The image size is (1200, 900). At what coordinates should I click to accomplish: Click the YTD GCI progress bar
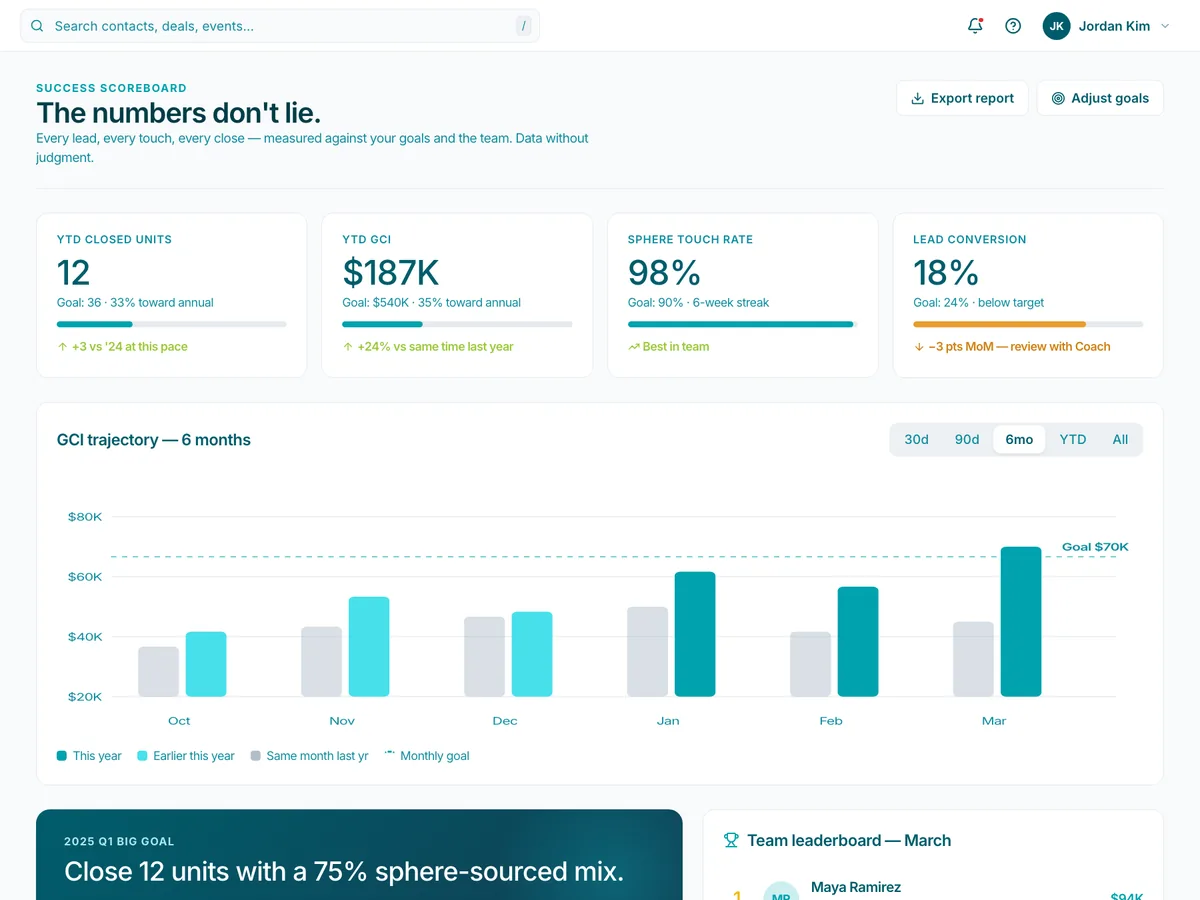click(x=457, y=324)
